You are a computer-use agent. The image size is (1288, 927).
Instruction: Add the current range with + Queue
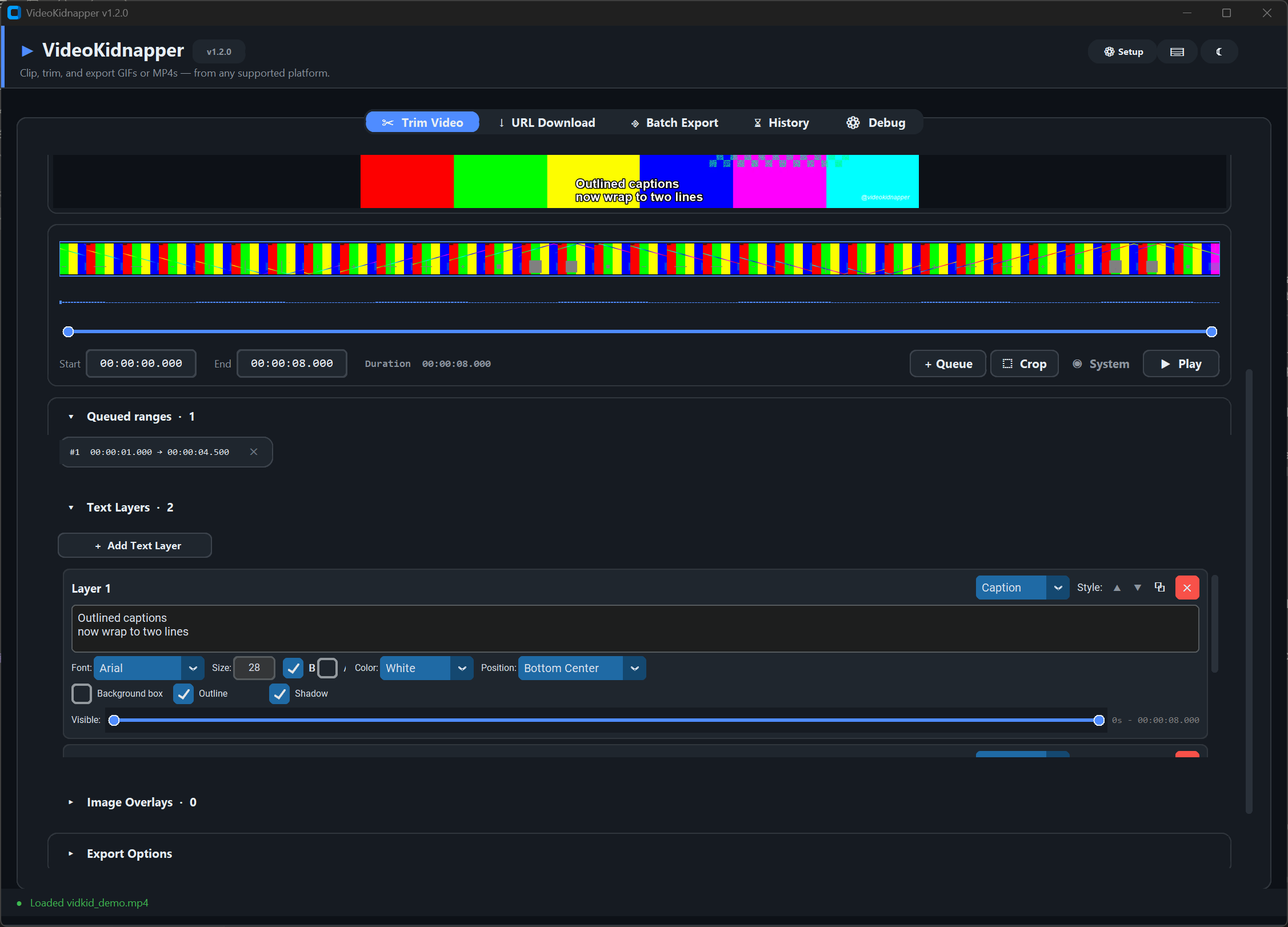[948, 364]
